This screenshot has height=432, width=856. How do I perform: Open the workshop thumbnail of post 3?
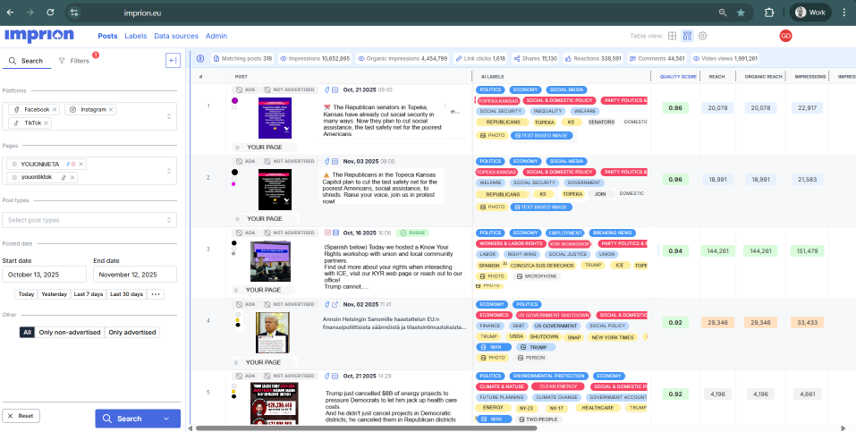[270, 262]
